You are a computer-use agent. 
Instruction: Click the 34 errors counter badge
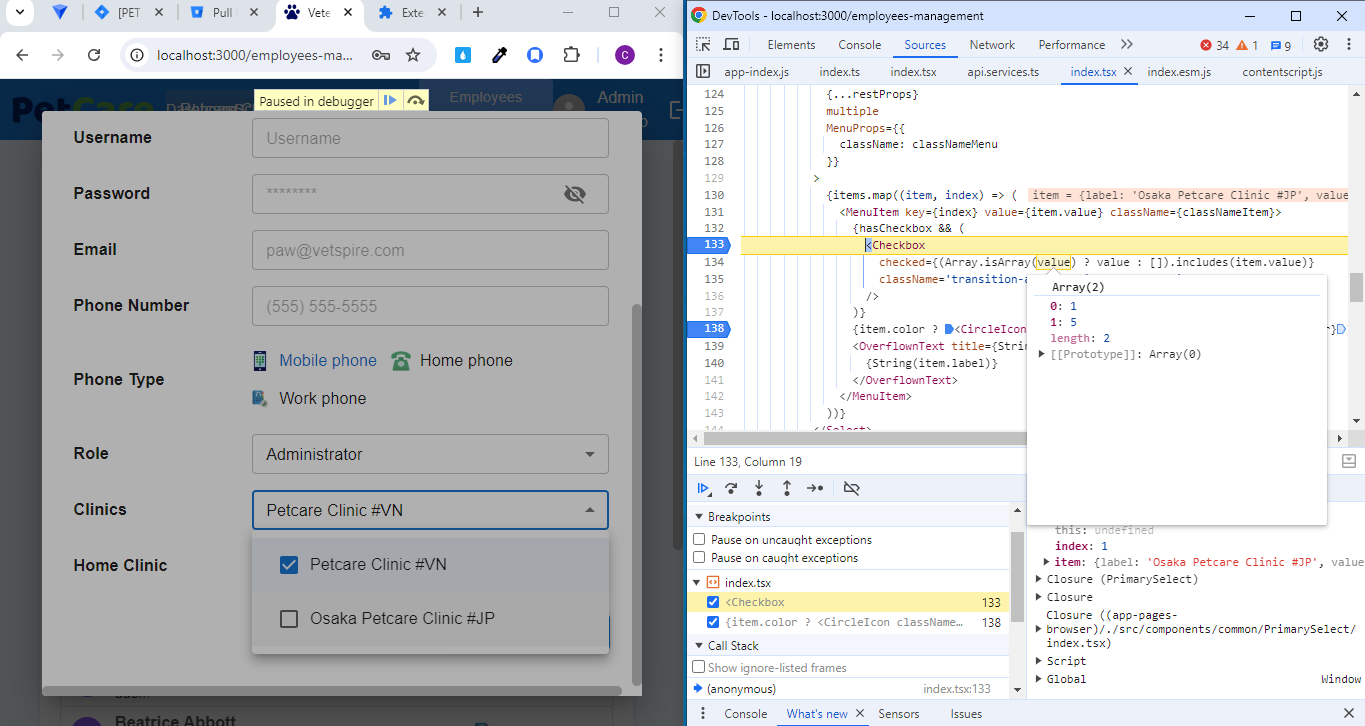pyautogui.click(x=1214, y=45)
